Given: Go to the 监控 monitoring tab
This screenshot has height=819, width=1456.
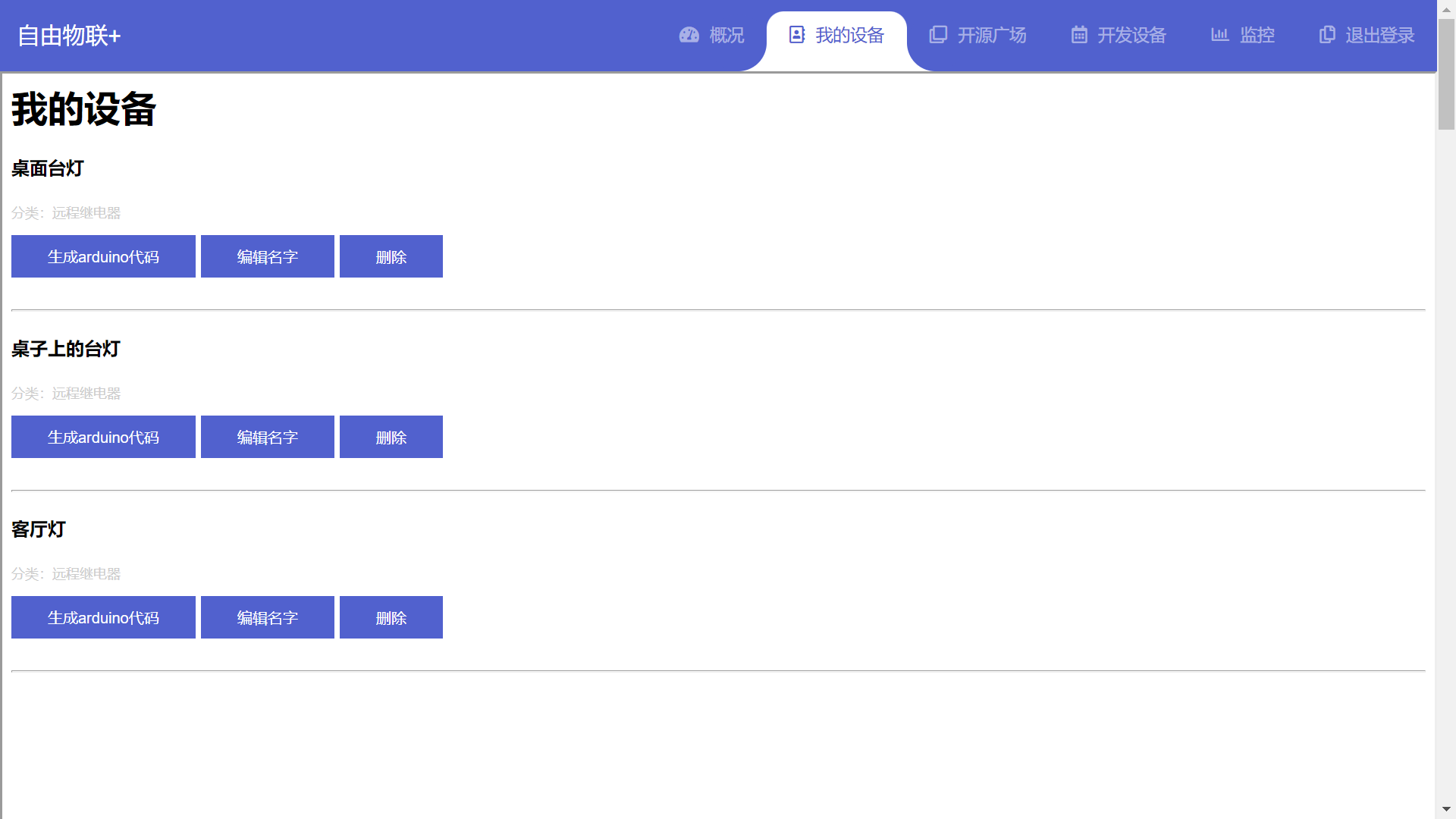Looking at the screenshot, I should 1257,36.
